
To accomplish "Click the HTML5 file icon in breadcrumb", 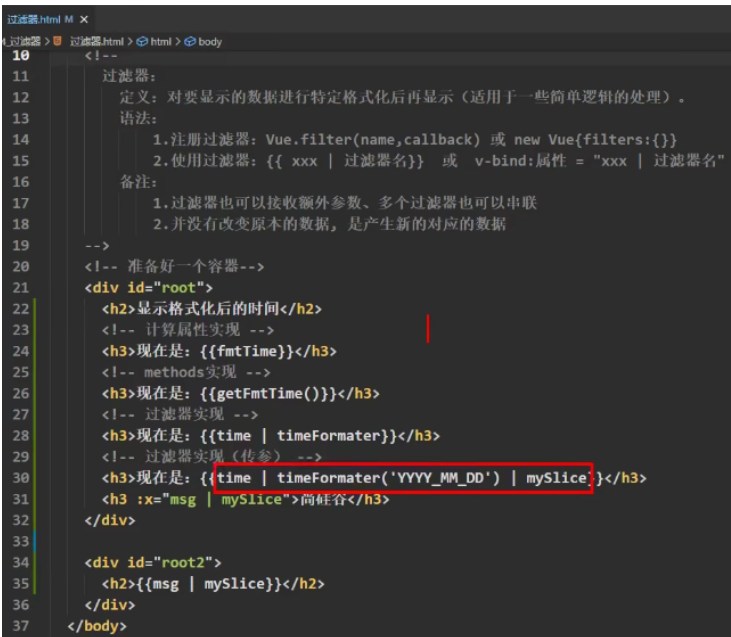I will pyautogui.click(x=58, y=41).
